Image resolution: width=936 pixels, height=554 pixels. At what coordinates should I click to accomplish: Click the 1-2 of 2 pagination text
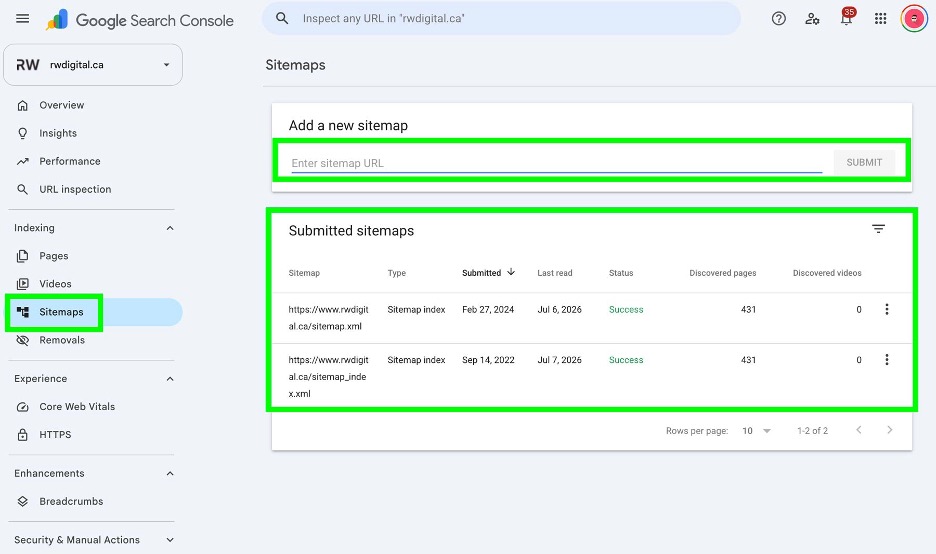tap(812, 430)
